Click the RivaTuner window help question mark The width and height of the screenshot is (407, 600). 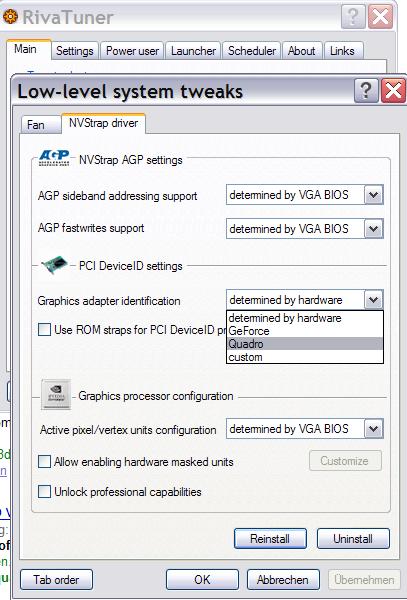[353, 17]
